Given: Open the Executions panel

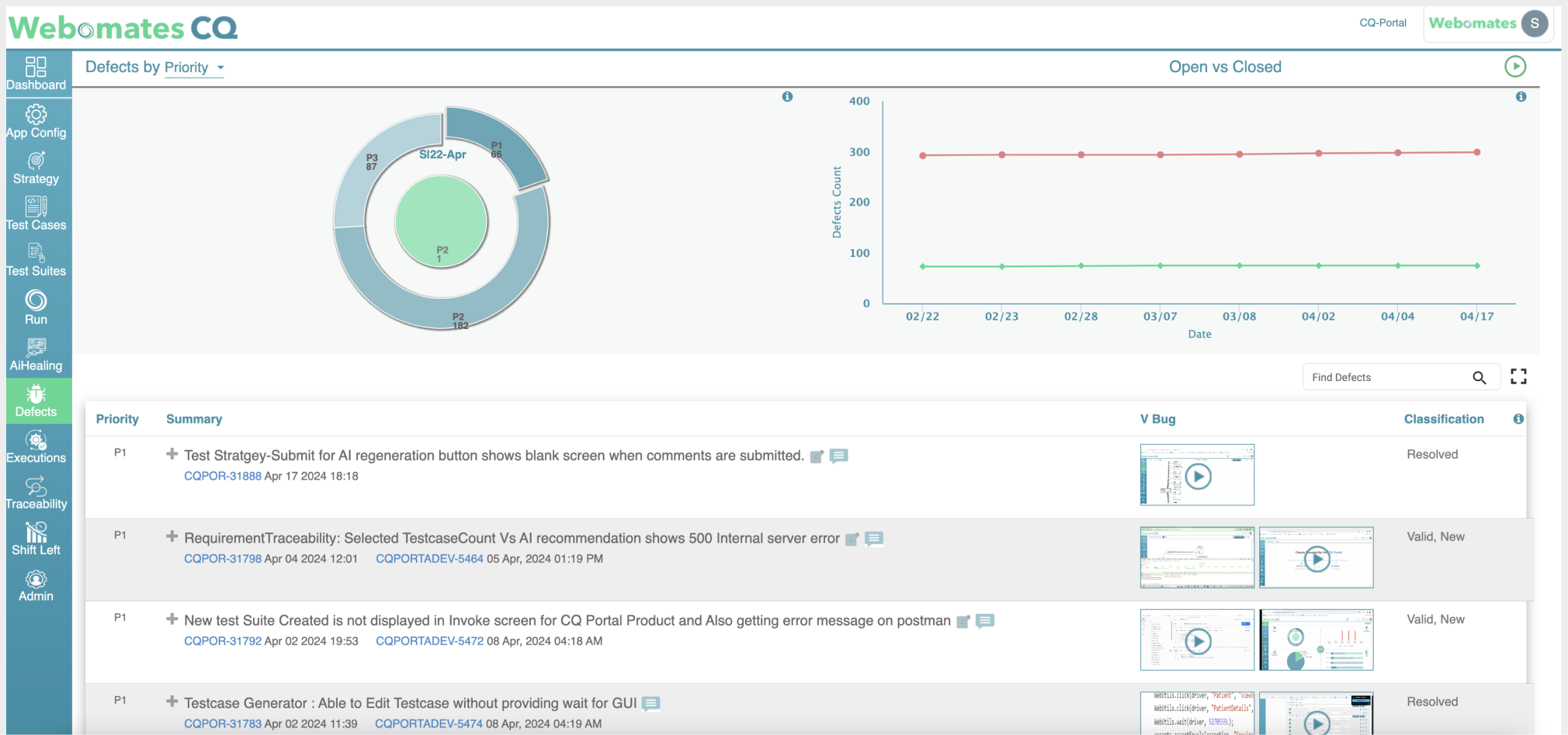Looking at the screenshot, I should pyautogui.click(x=36, y=446).
